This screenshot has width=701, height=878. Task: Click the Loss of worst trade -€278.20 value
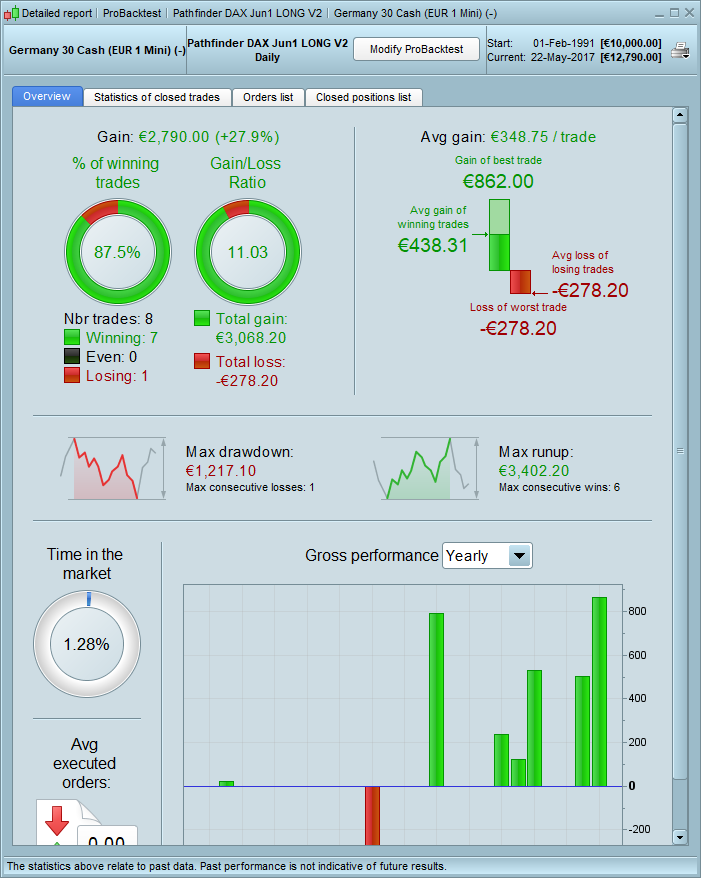[518, 328]
